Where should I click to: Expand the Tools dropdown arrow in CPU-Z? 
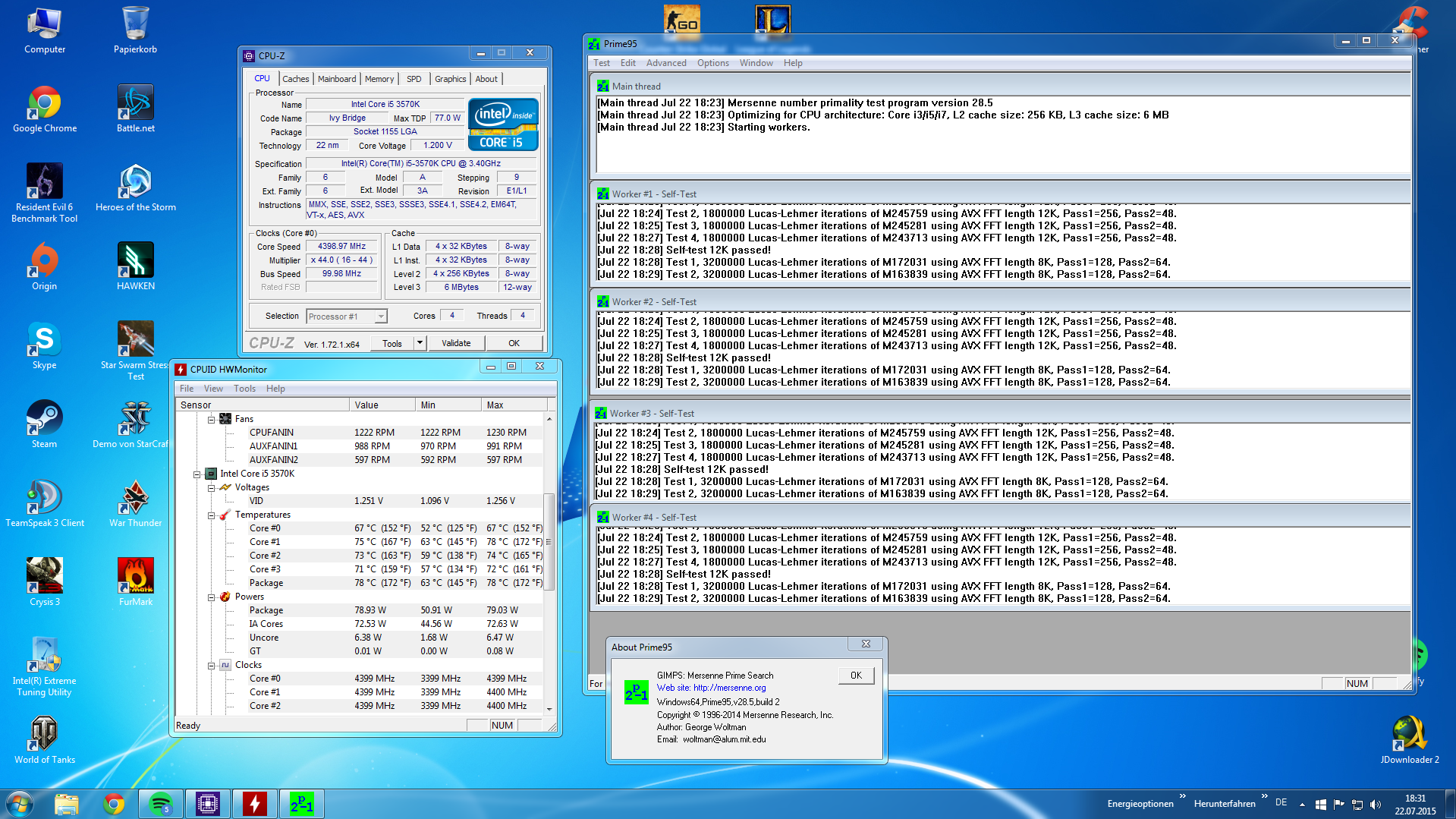coord(420,343)
